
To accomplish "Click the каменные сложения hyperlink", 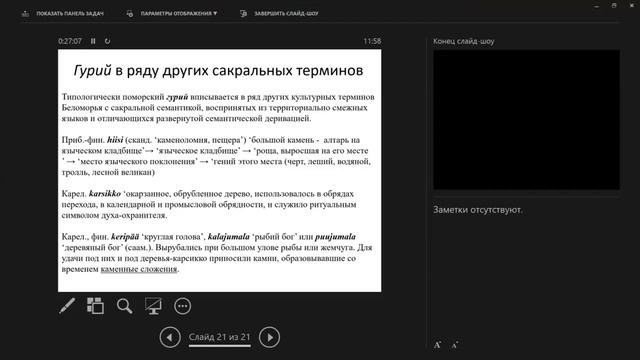I will [139, 269].
